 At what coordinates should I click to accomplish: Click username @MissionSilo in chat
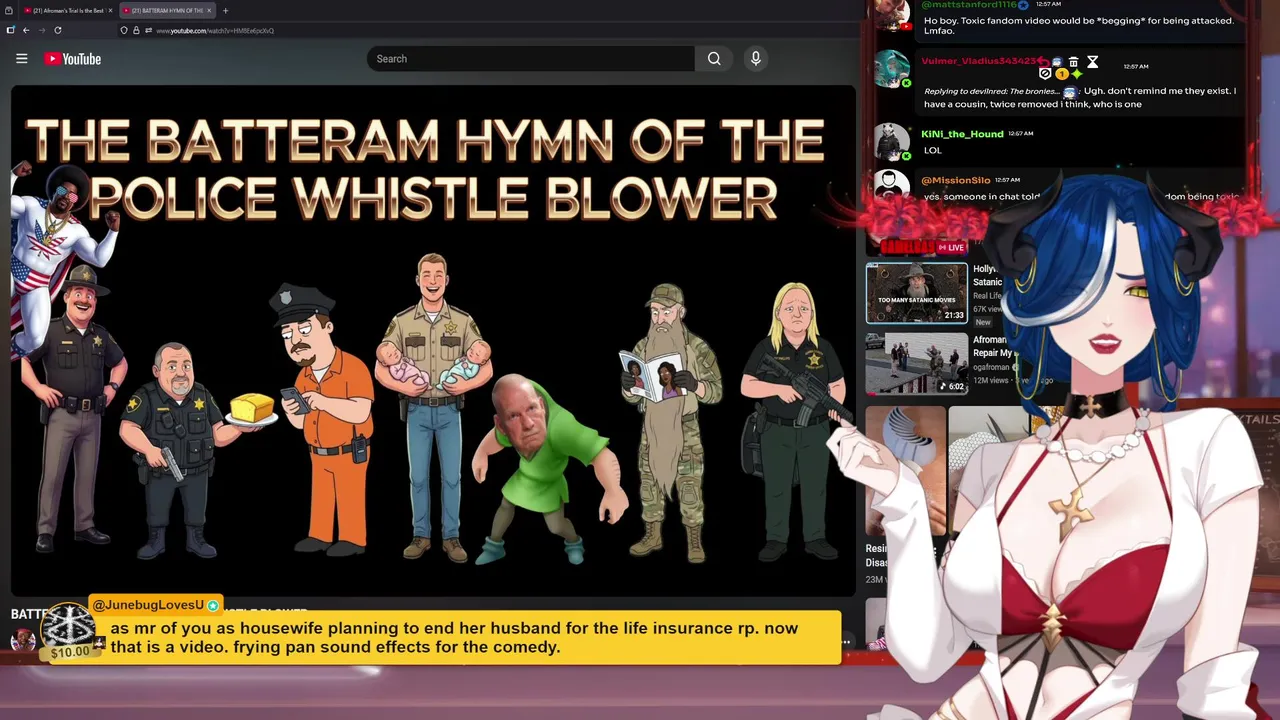956,180
